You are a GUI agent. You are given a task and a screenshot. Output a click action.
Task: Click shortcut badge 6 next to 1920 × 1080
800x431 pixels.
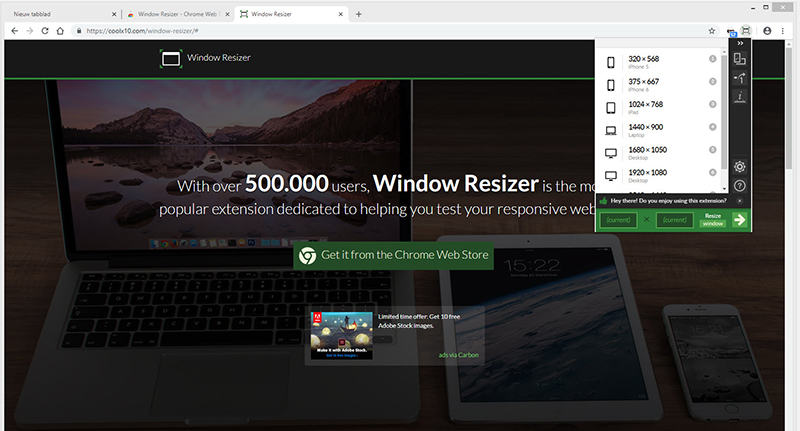[713, 172]
